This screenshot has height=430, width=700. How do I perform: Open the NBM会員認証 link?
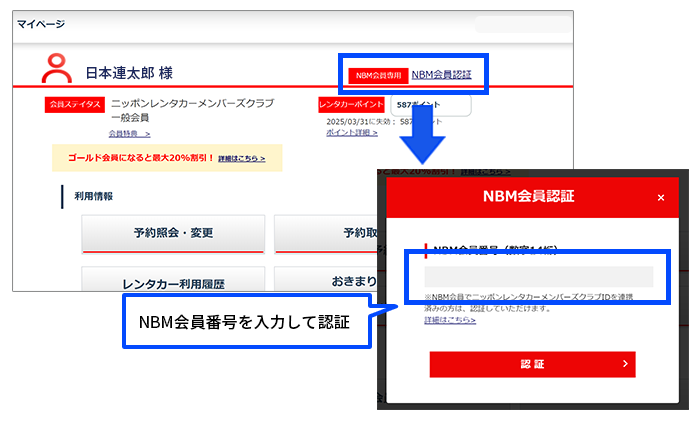pos(441,75)
